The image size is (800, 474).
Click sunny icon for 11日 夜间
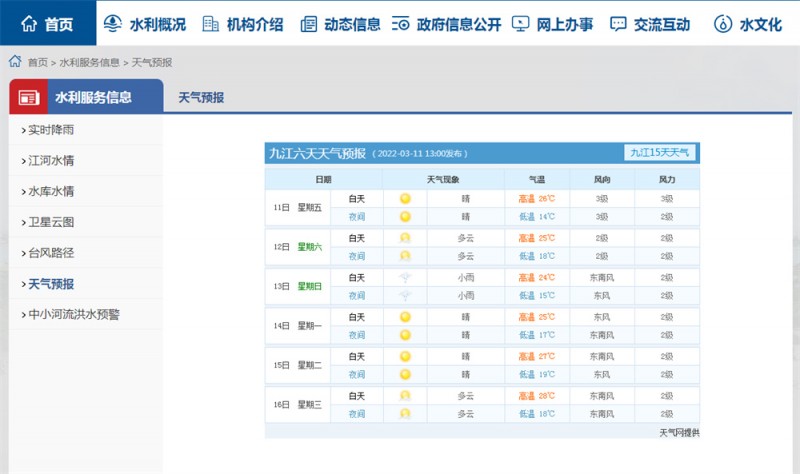pyautogui.click(x=405, y=216)
